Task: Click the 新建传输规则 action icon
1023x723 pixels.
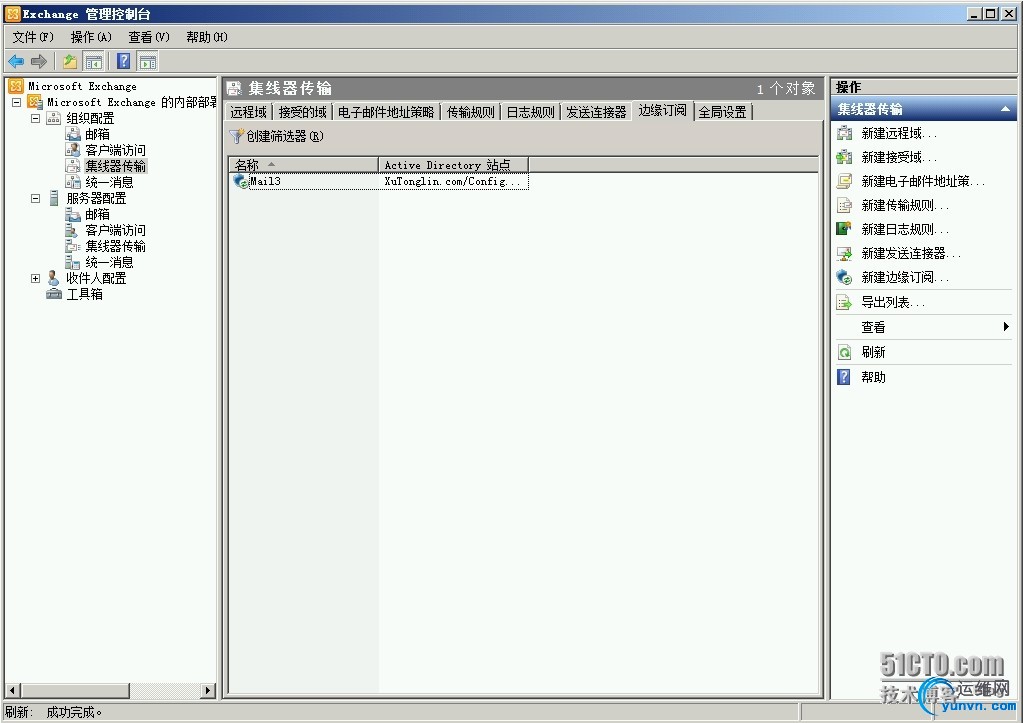Action: (844, 206)
